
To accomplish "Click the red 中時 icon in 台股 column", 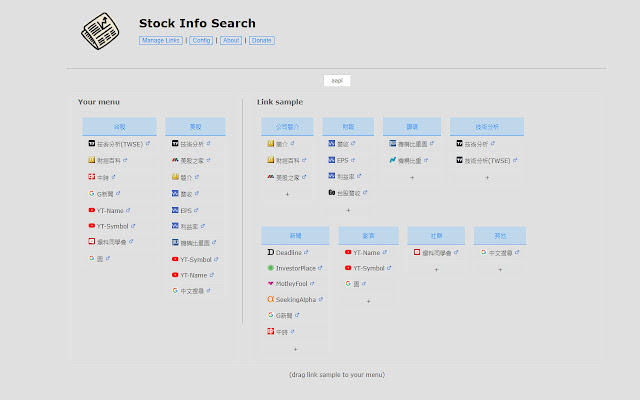I will [92, 176].
